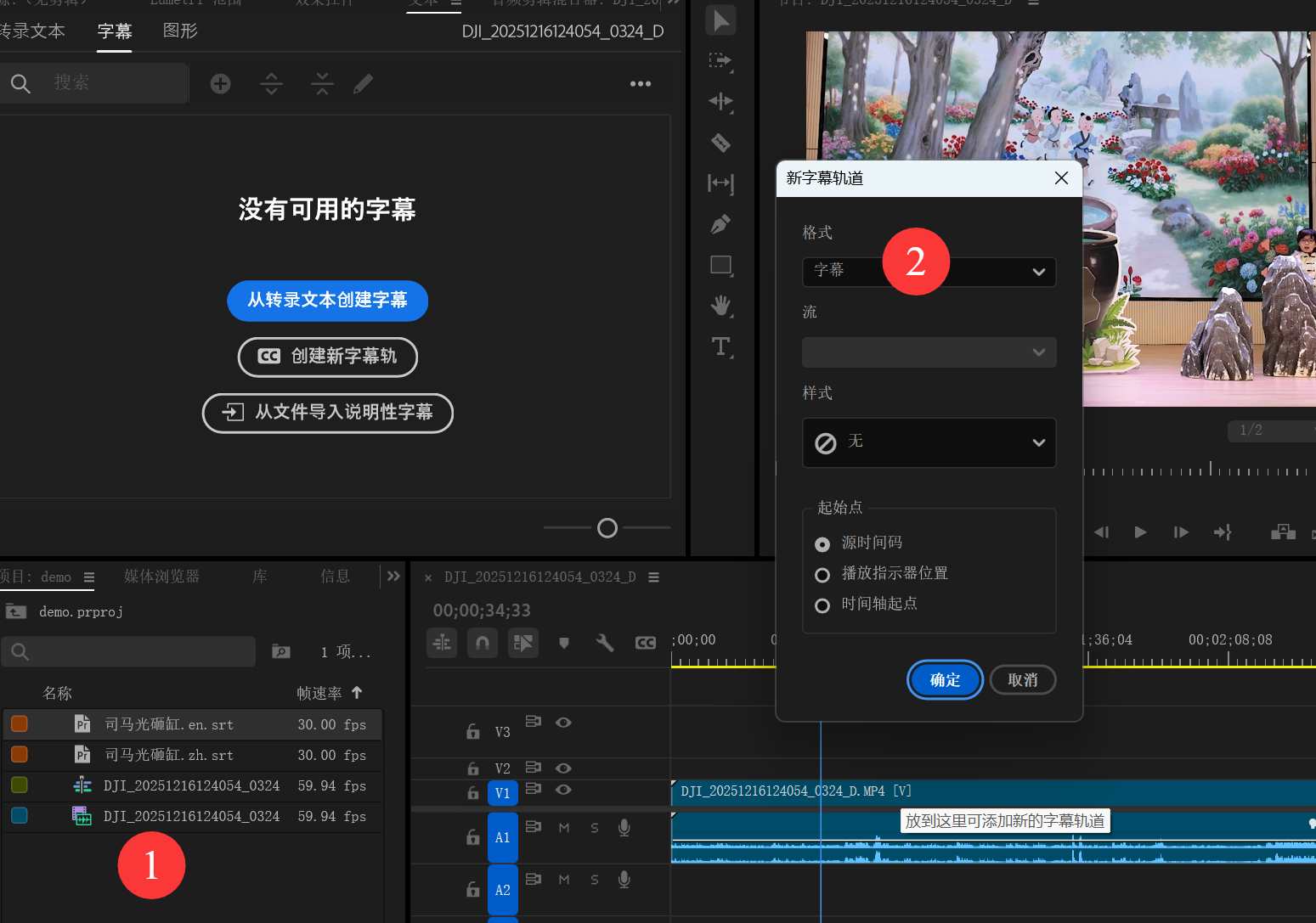Viewport: 1316px width, 923px height.
Task: Choose the timeline start point radio option
Action: tap(822, 605)
